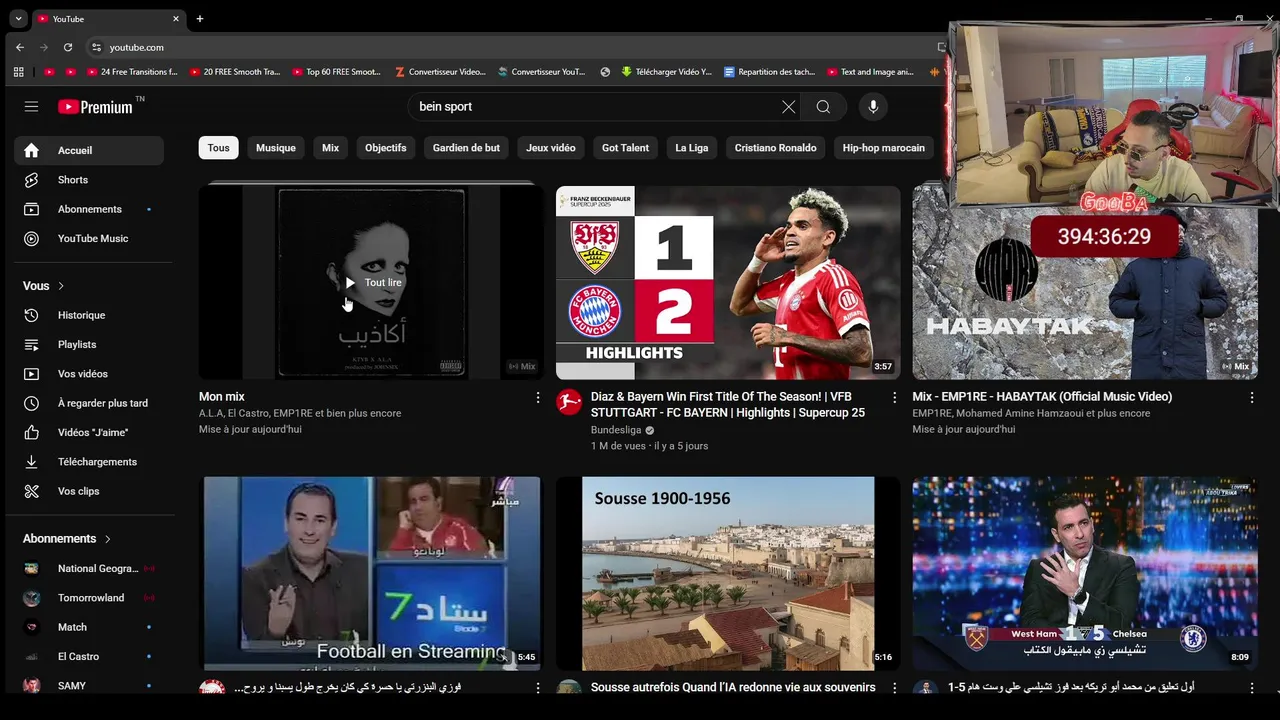The image size is (1280, 720).
Task: Clear the search box with the X icon
Action: coord(788,107)
